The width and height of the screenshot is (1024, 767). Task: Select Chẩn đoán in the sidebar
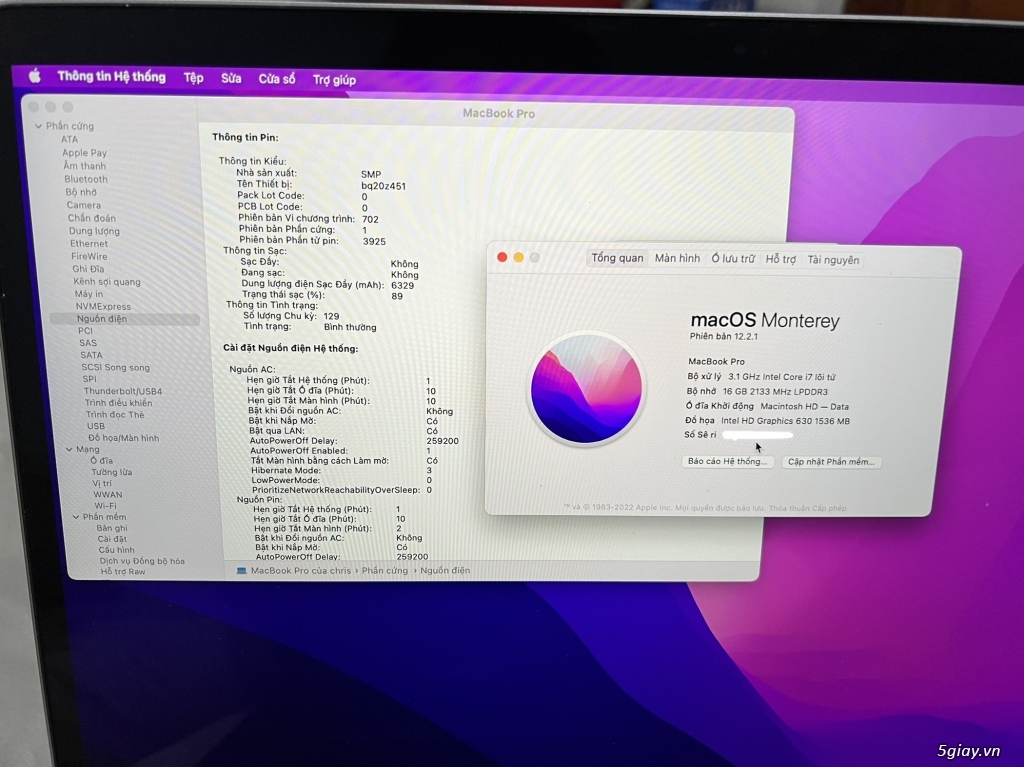pyautogui.click(x=91, y=218)
